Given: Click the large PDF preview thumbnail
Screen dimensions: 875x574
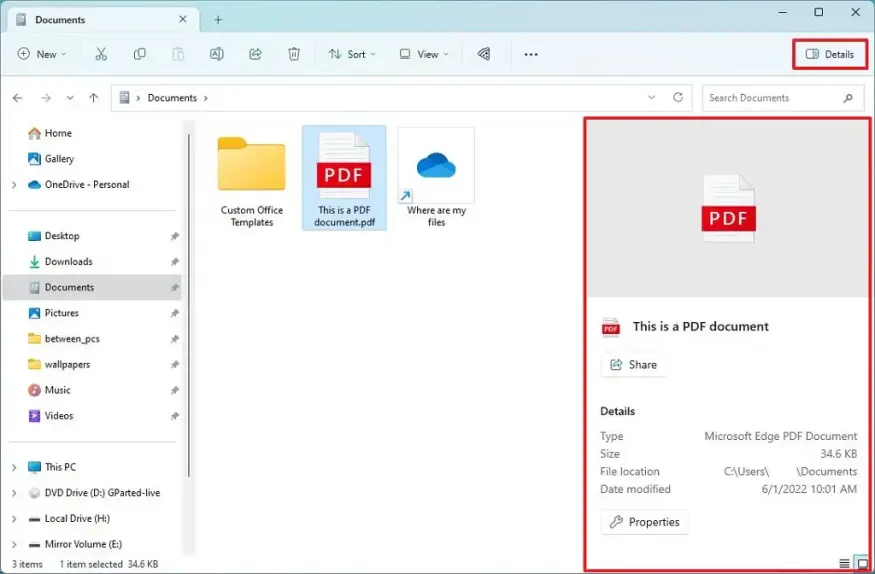Looking at the screenshot, I should pyautogui.click(x=728, y=208).
